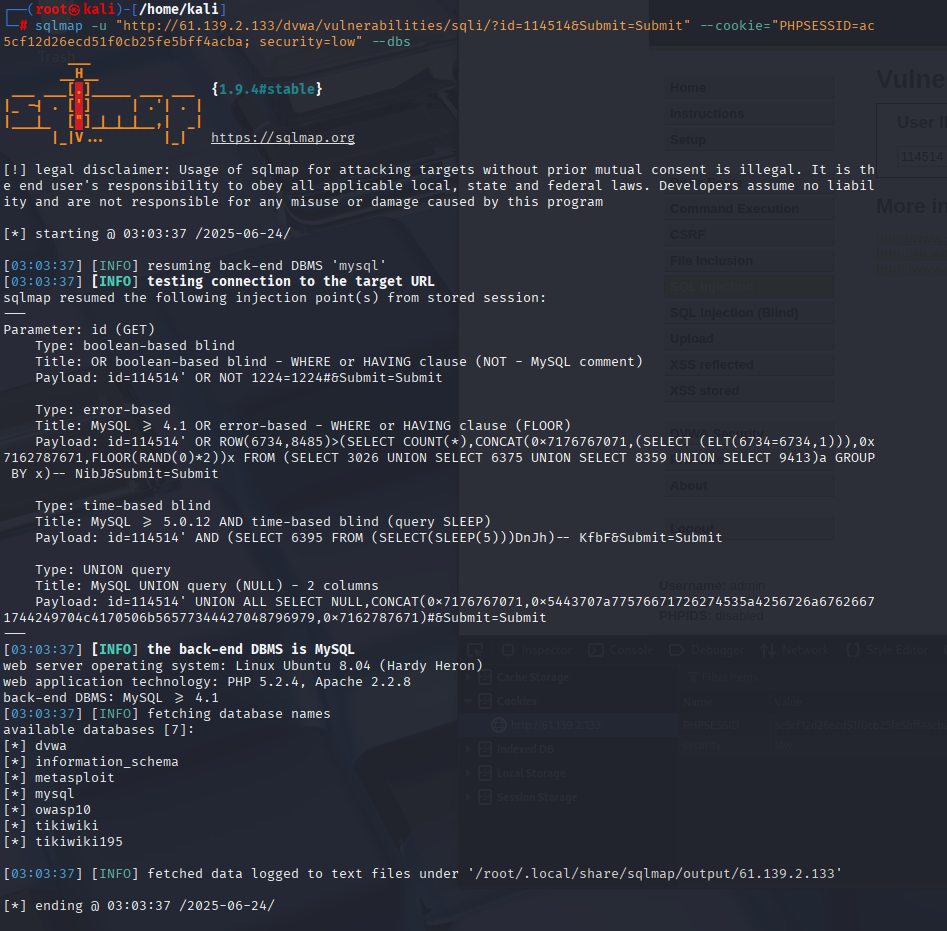947x931 pixels.
Task: Switch to the Console tab in devtools
Action: coord(621,650)
